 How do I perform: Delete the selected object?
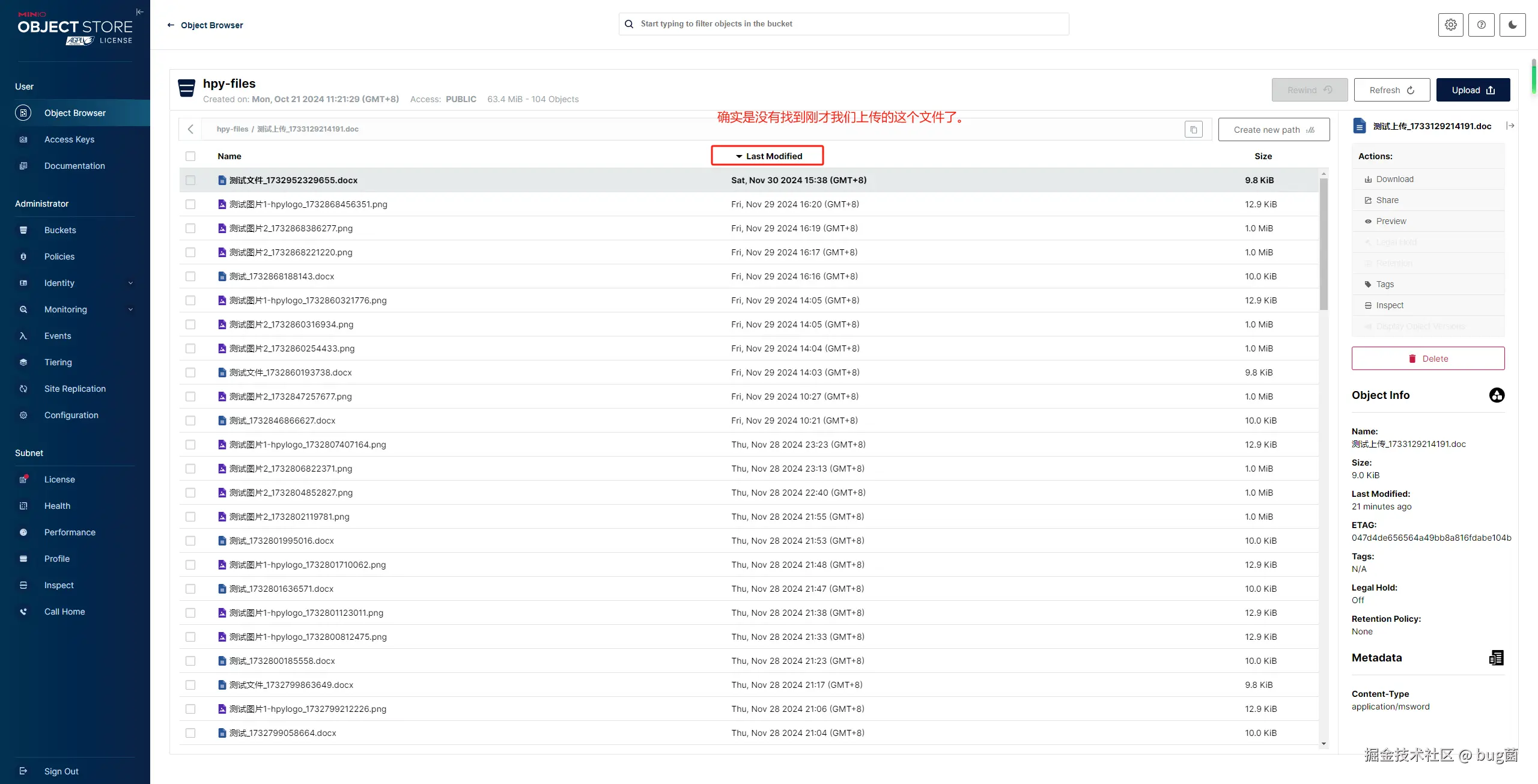[1427, 359]
